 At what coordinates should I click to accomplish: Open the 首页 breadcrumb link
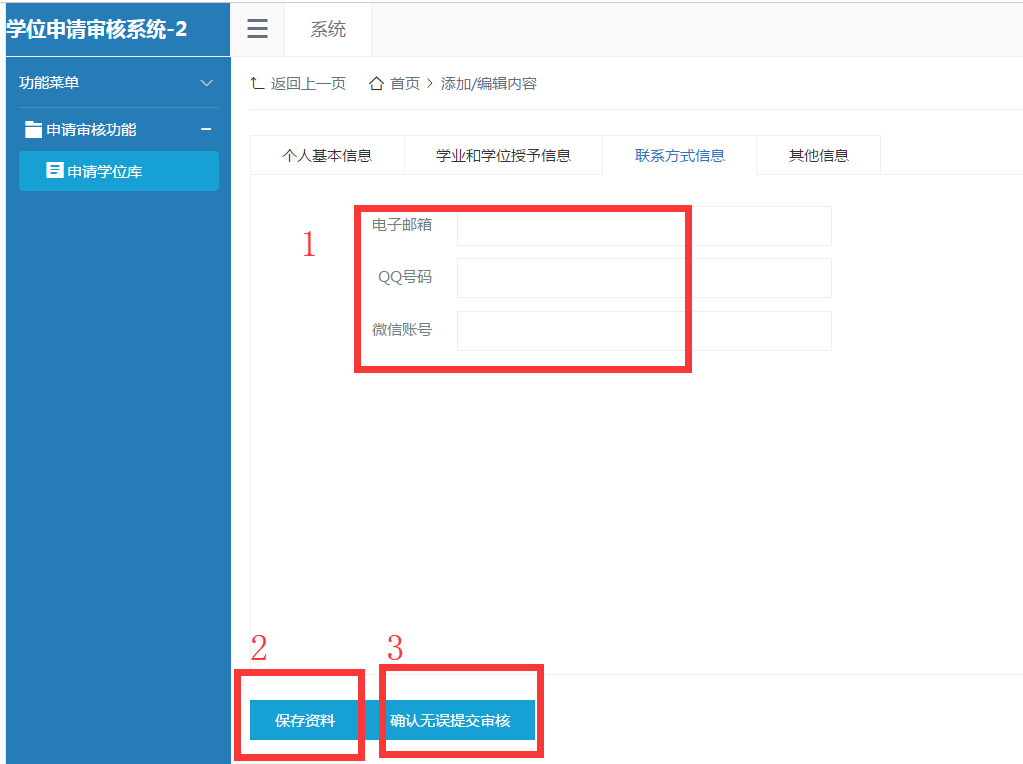click(x=403, y=83)
